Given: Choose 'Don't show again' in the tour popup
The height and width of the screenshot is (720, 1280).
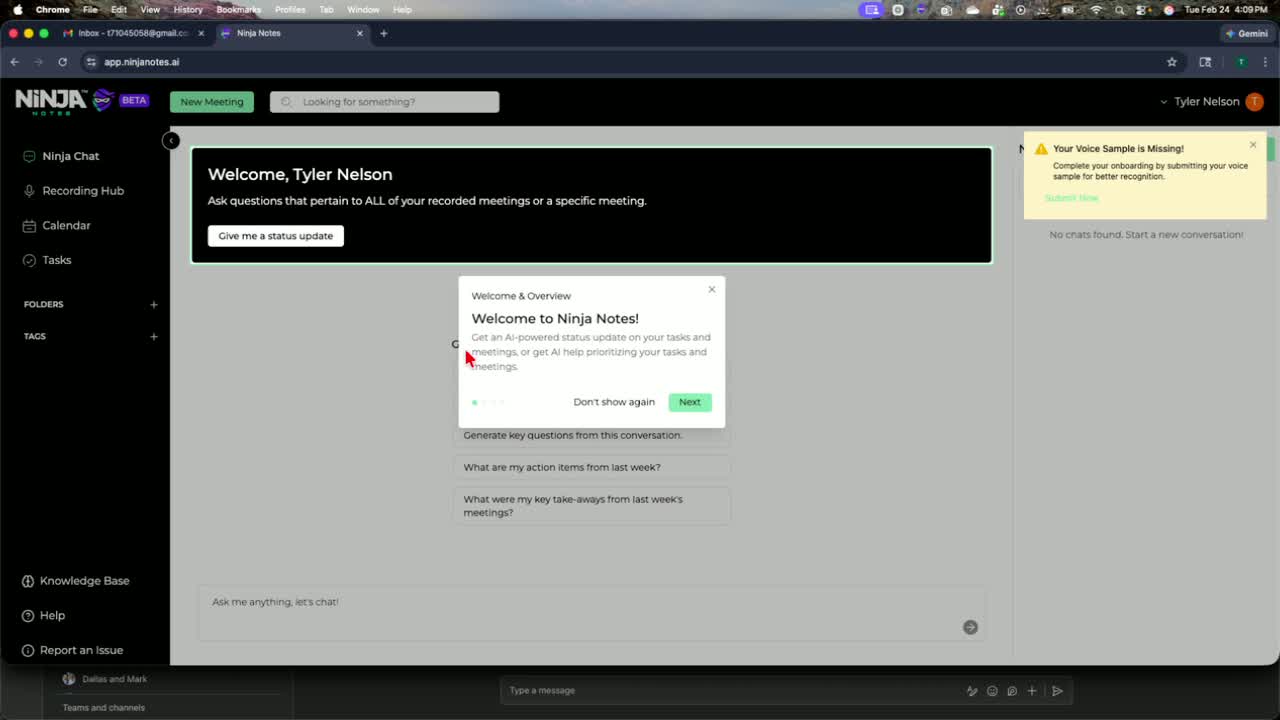Looking at the screenshot, I should (x=614, y=402).
